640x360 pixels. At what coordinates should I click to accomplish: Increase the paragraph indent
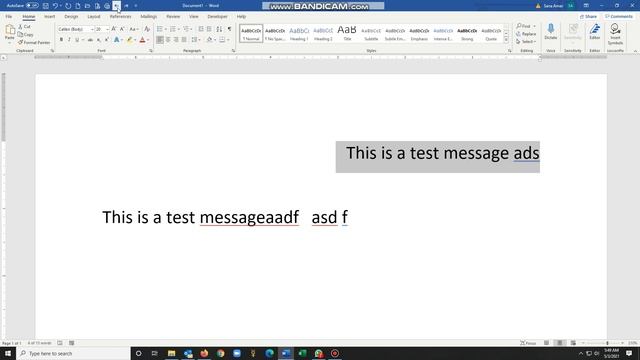click(x=209, y=29)
